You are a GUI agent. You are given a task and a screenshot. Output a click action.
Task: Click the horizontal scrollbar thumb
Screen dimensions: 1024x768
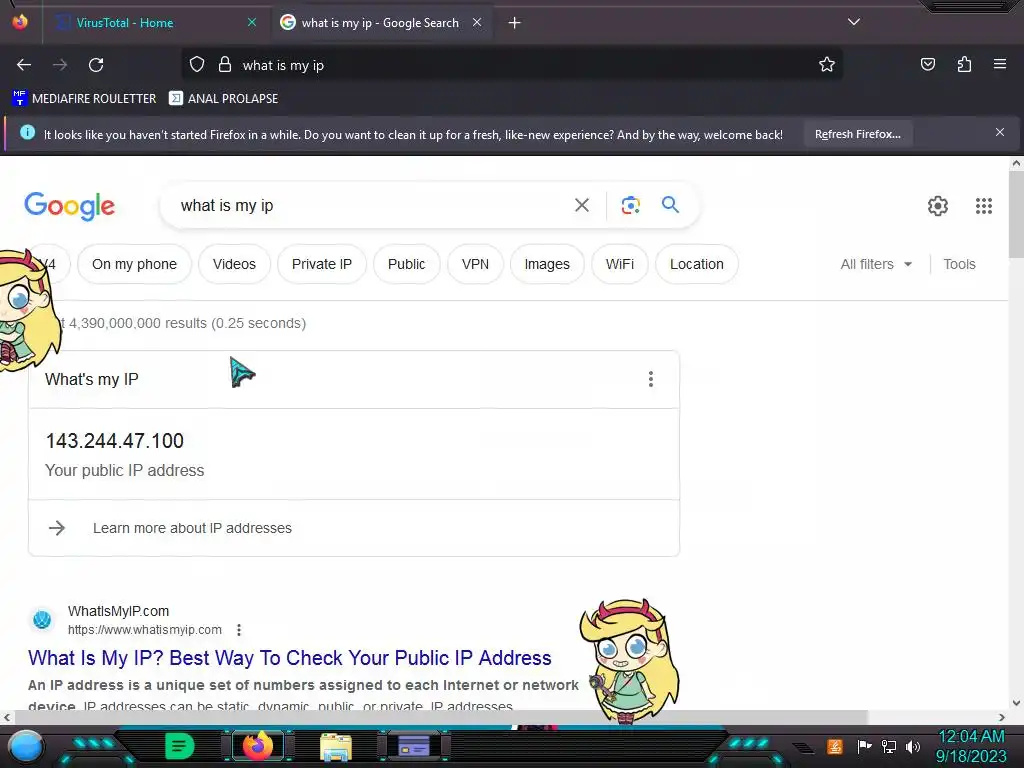(441, 717)
